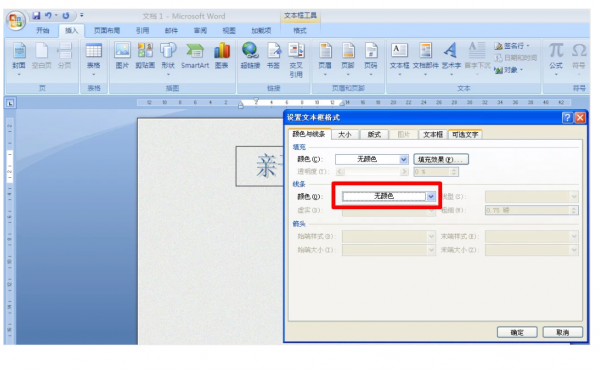Open the dialog help question-mark button

click(x=567, y=117)
